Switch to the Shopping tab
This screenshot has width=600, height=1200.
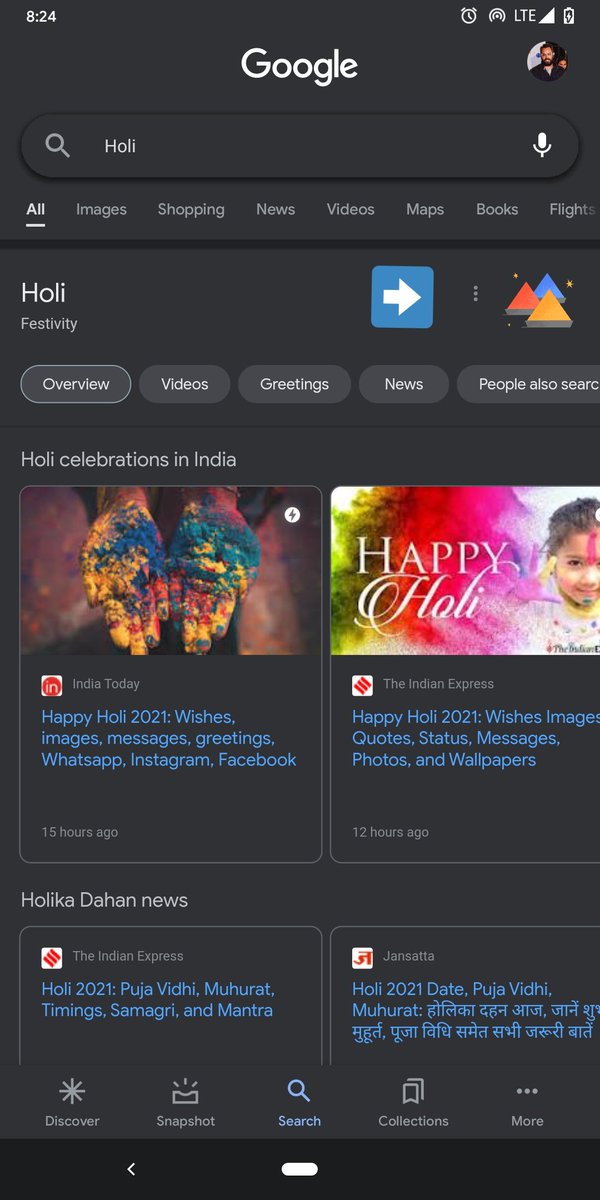191,209
